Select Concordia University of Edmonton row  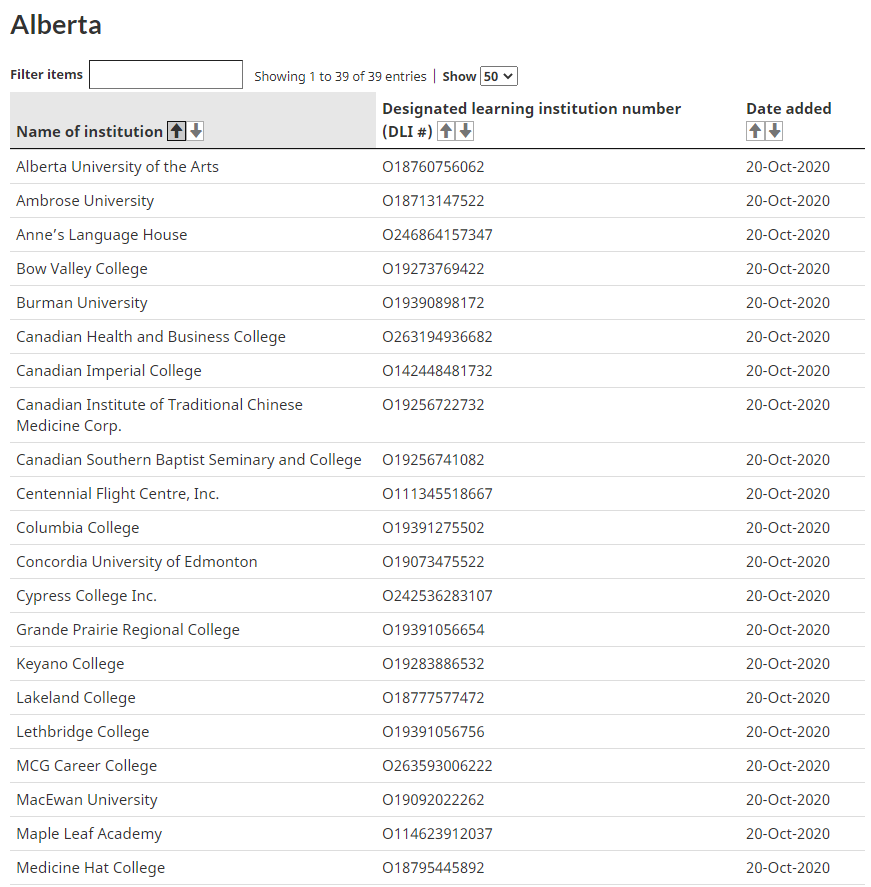click(137, 562)
